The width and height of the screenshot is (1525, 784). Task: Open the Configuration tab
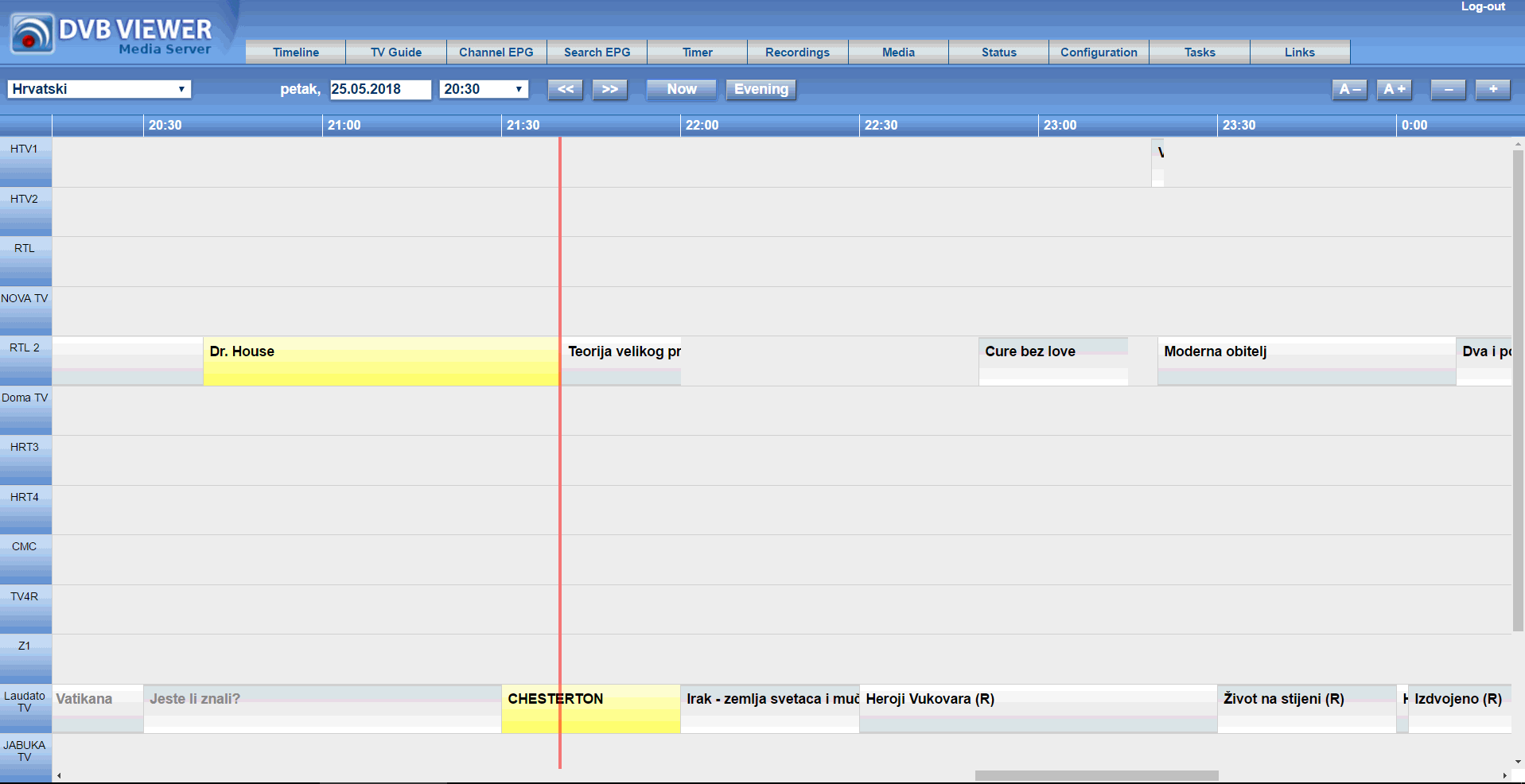tap(1099, 52)
